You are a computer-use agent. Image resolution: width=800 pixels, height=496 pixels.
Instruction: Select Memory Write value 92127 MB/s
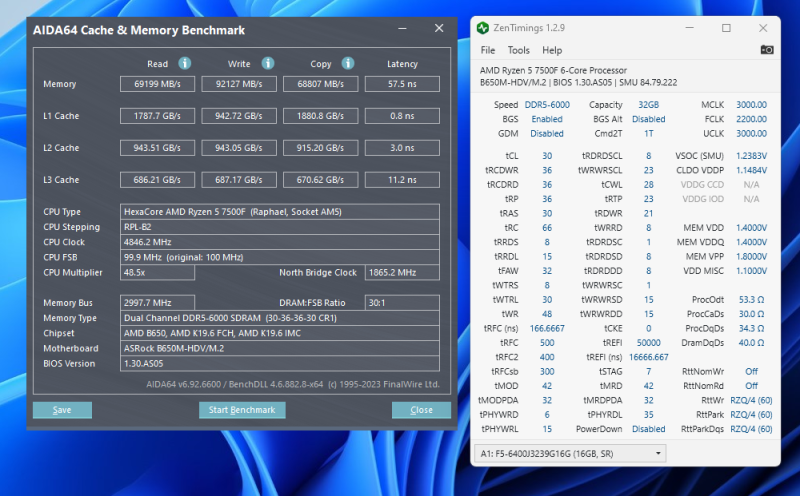[x=239, y=84]
